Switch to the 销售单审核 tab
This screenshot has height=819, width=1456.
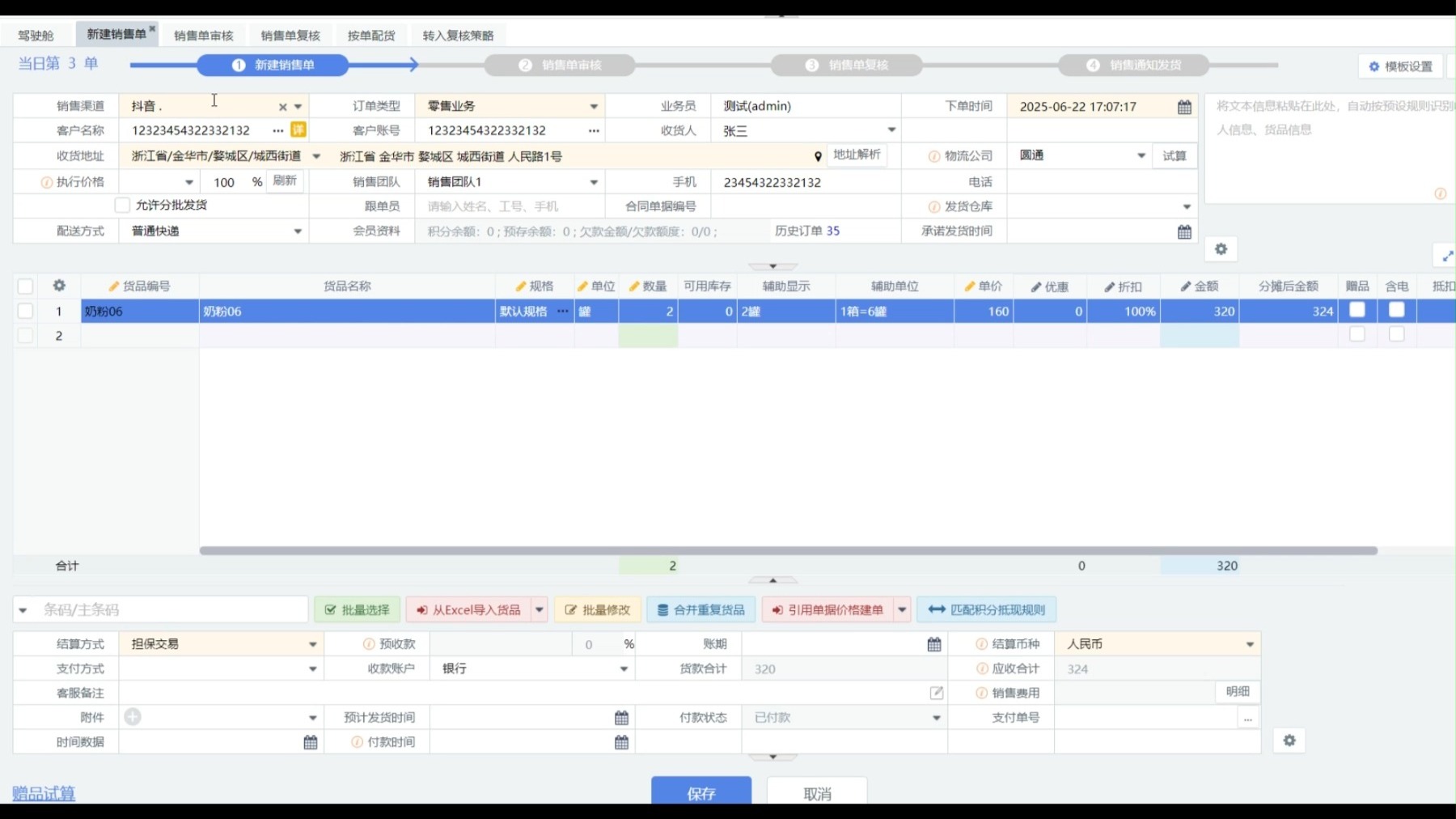(x=202, y=34)
